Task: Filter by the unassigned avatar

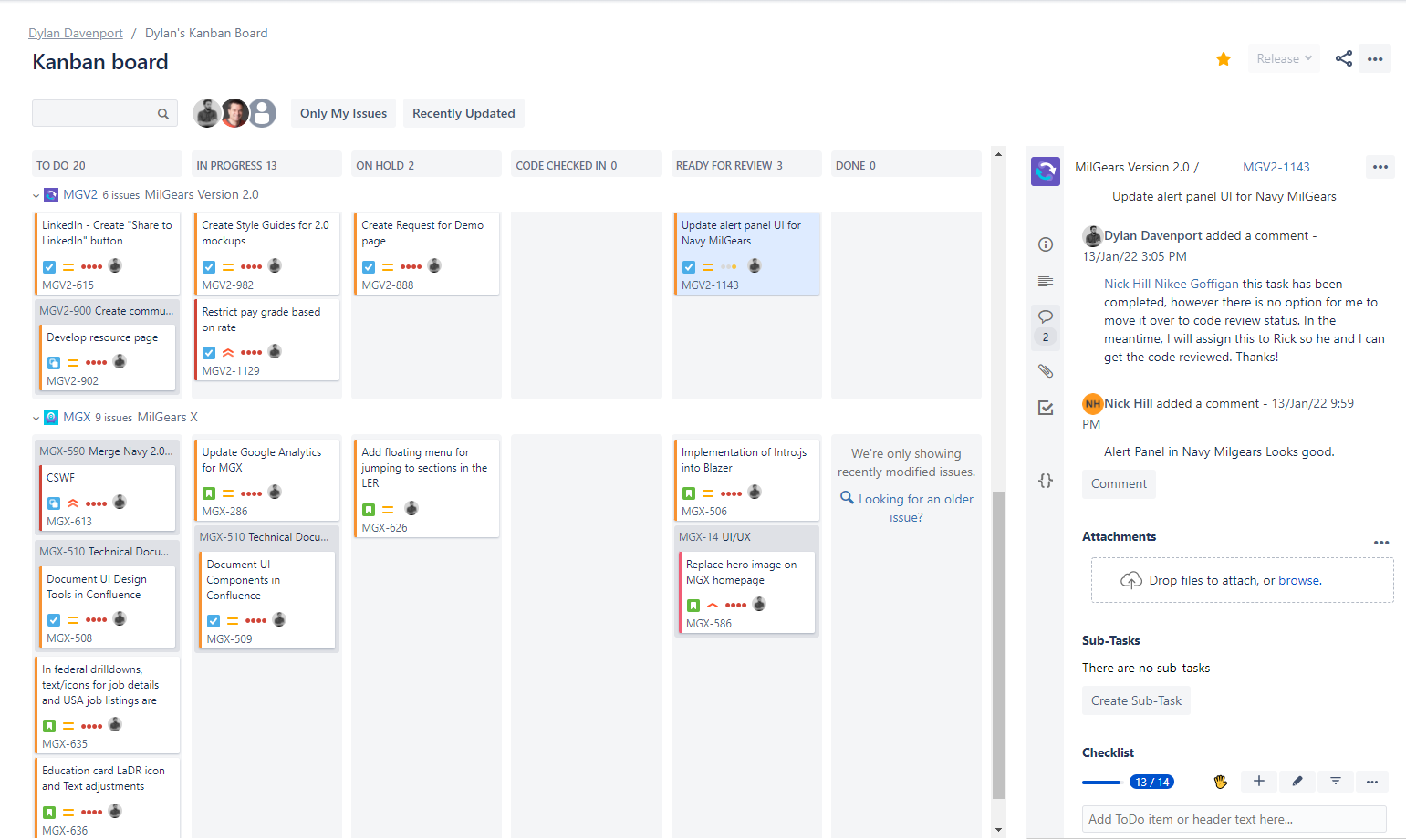Action: tap(263, 113)
